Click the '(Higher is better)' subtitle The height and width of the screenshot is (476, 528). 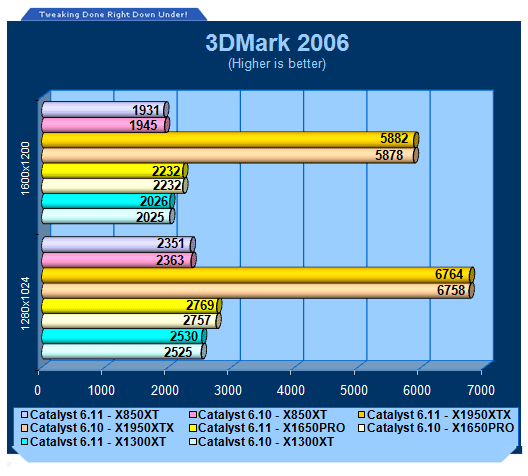click(277, 64)
